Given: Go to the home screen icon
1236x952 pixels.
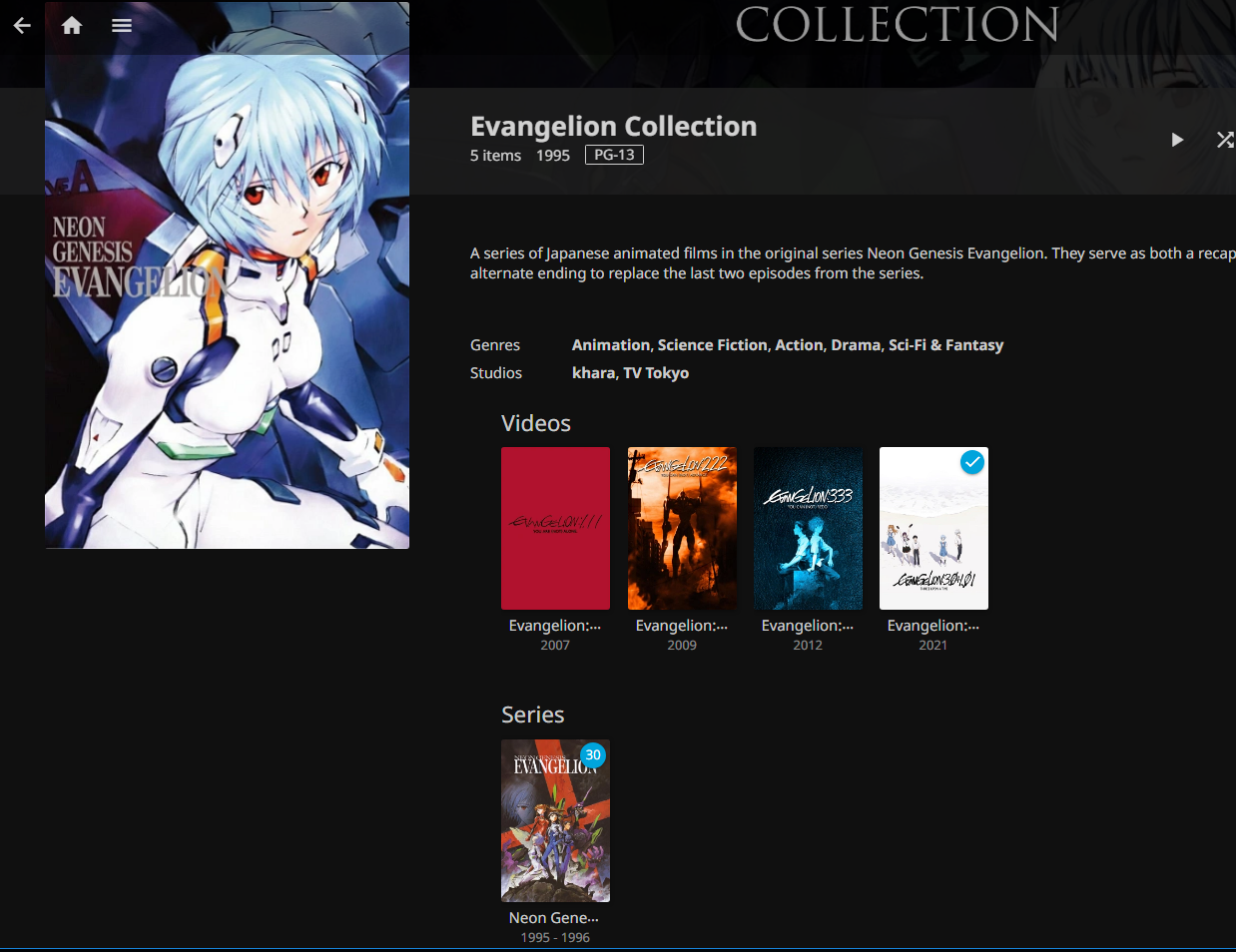Looking at the screenshot, I should 72,26.
